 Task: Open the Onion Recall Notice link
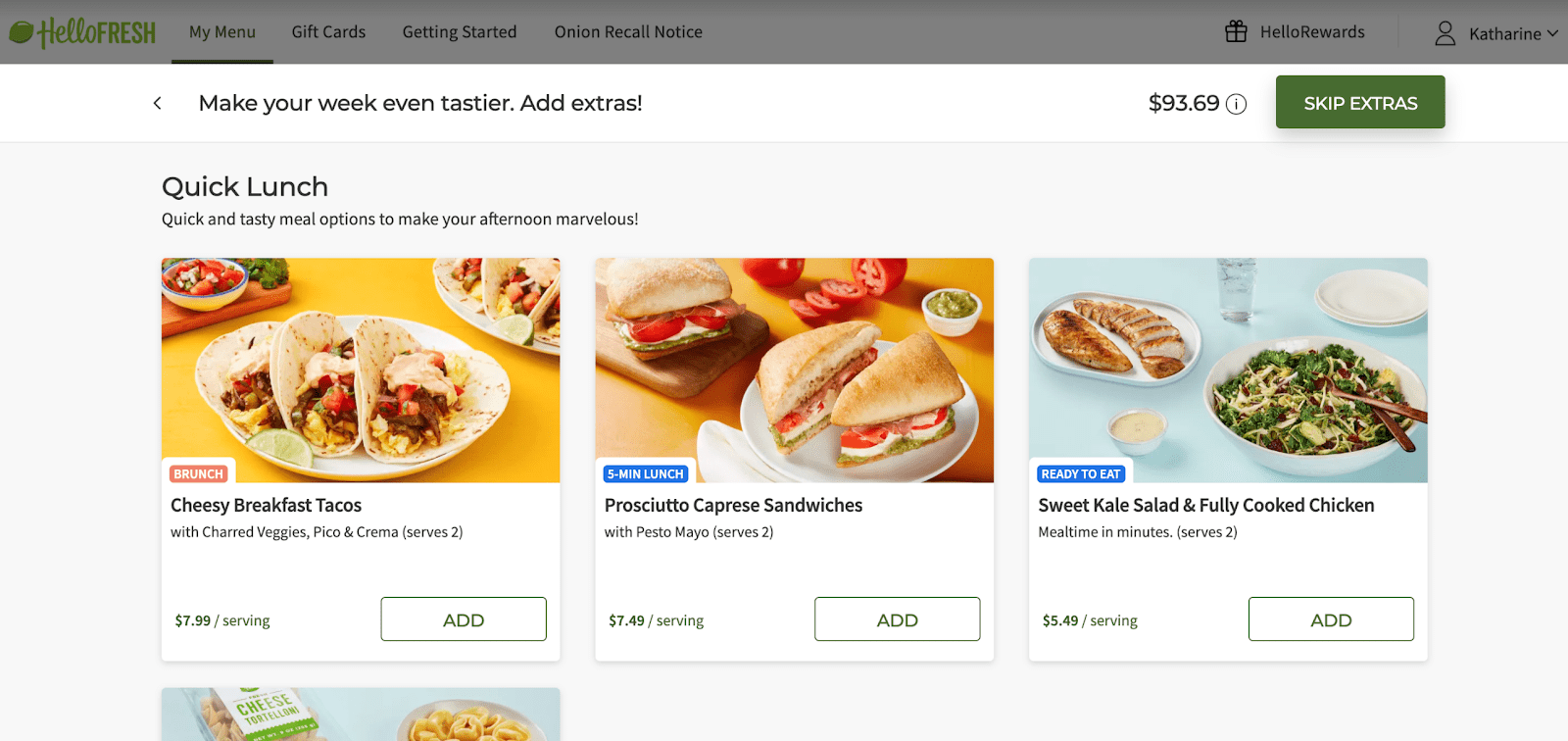point(628,32)
